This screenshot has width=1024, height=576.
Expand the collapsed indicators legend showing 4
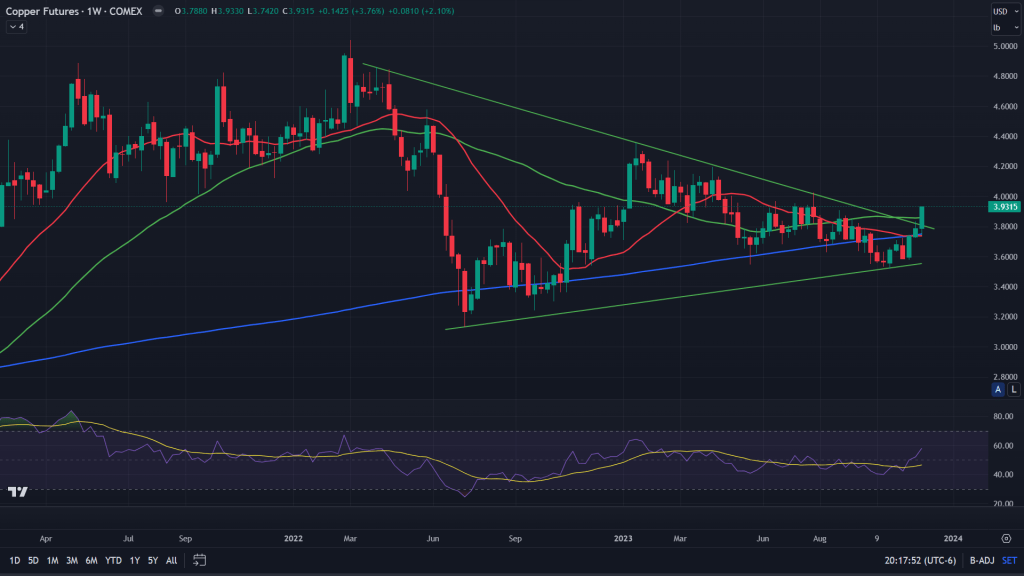pos(17,27)
